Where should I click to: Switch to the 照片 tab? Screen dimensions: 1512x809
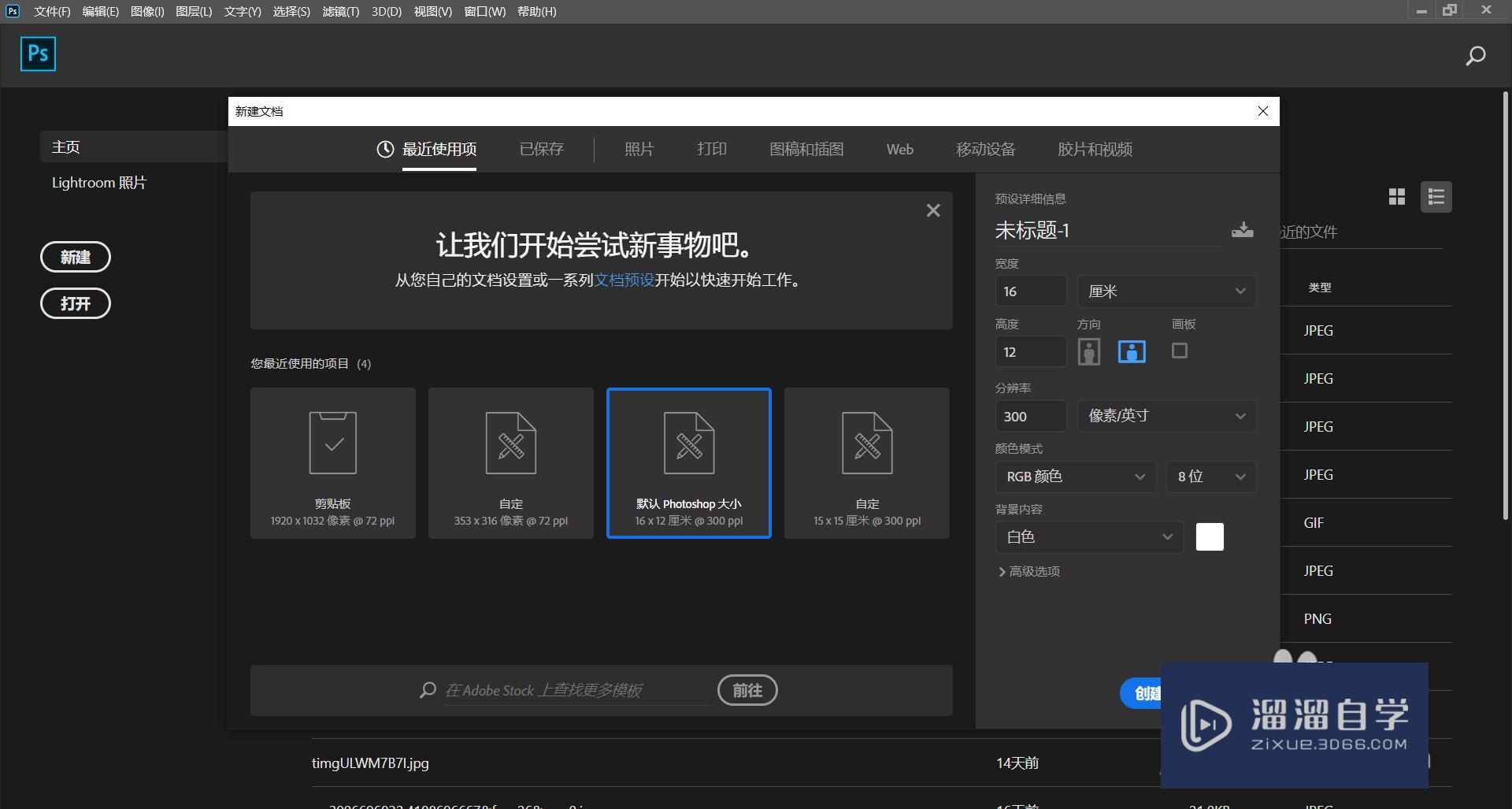(639, 150)
